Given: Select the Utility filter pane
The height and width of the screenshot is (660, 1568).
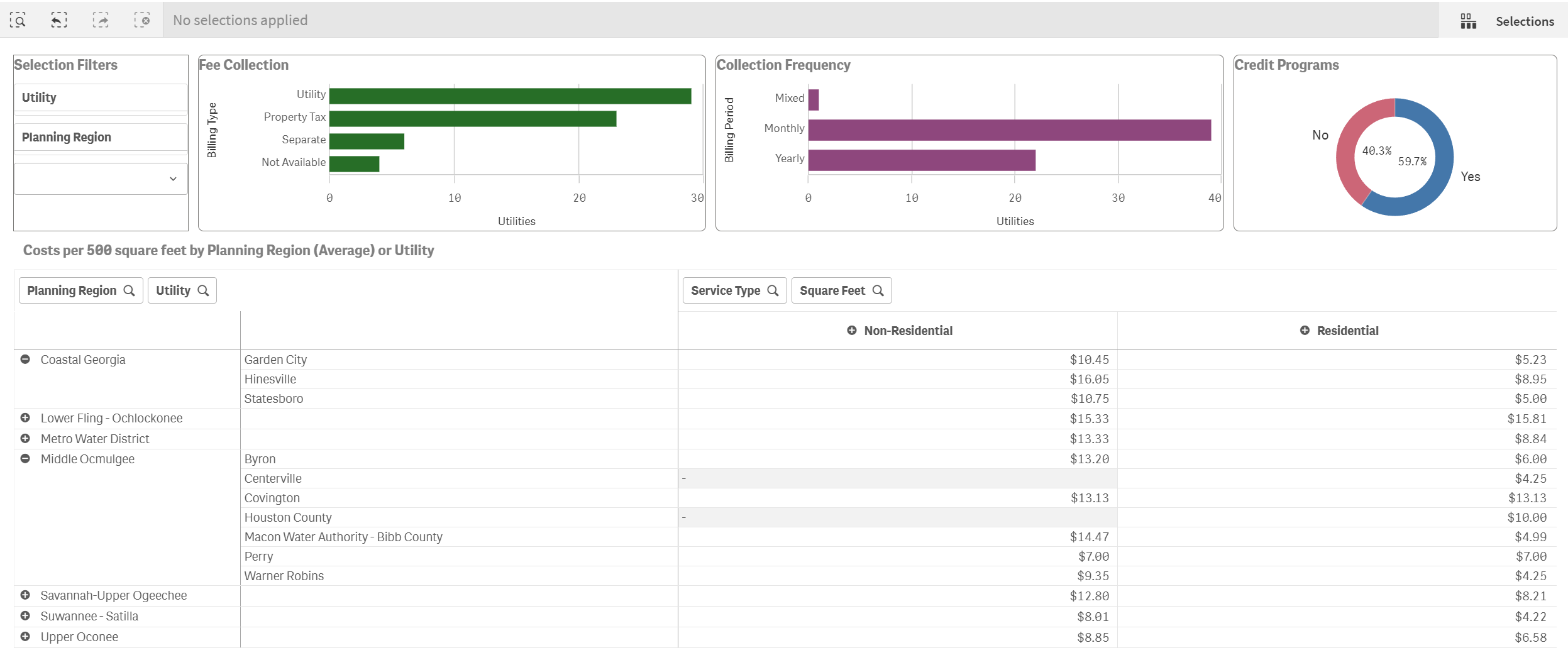Looking at the screenshot, I should point(100,97).
